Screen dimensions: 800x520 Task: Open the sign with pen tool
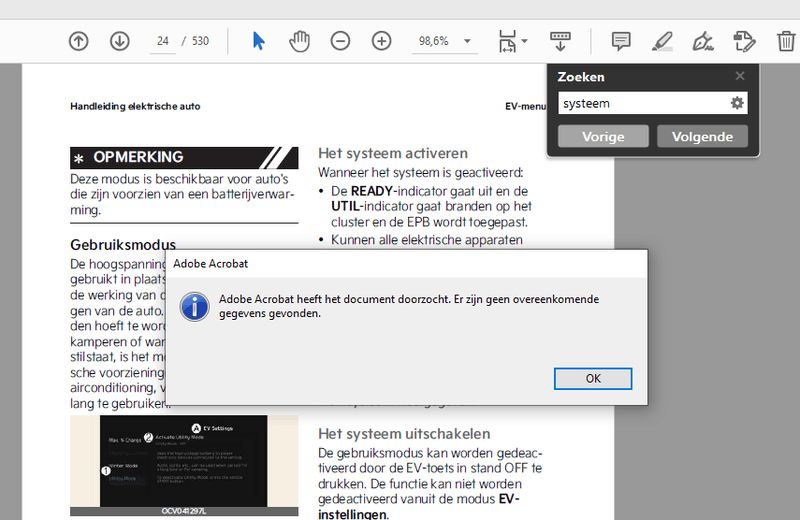point(703,41)
